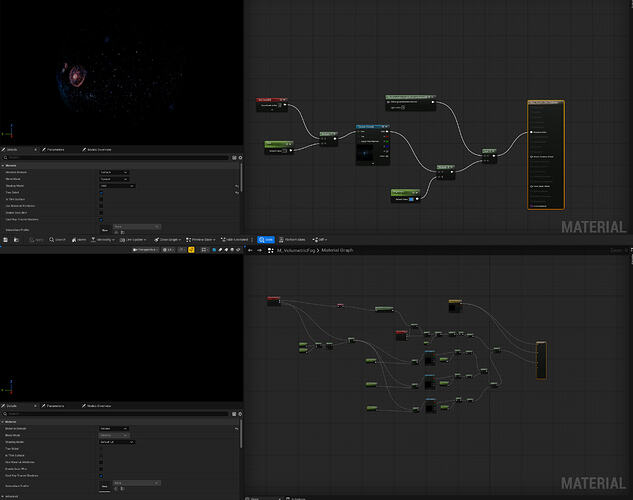Open Shading Model dropdown in lower Details panel
This screenshot has width=633, height=500.
(116, 441)
